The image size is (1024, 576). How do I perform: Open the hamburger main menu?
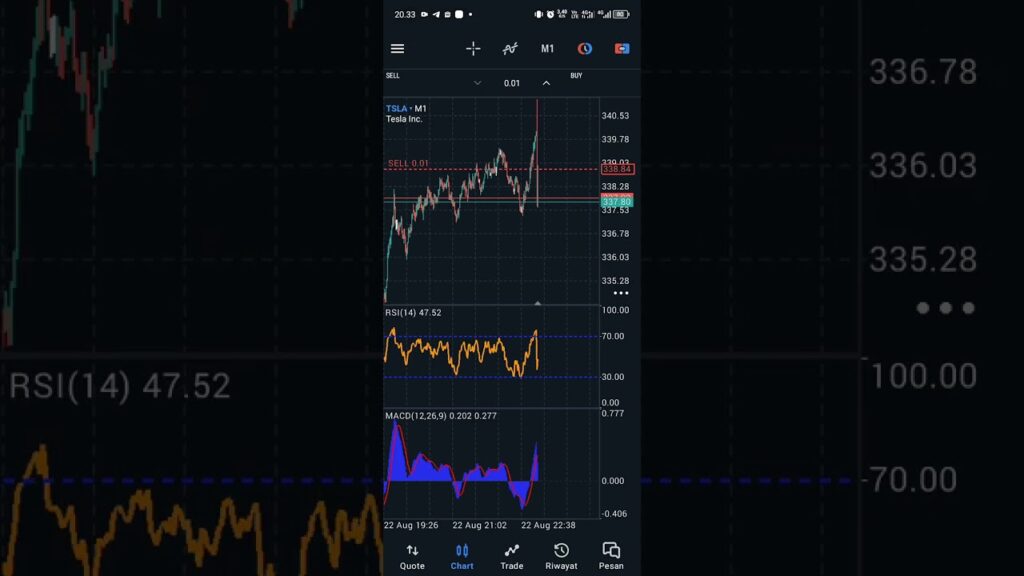(x=397, y=49)
